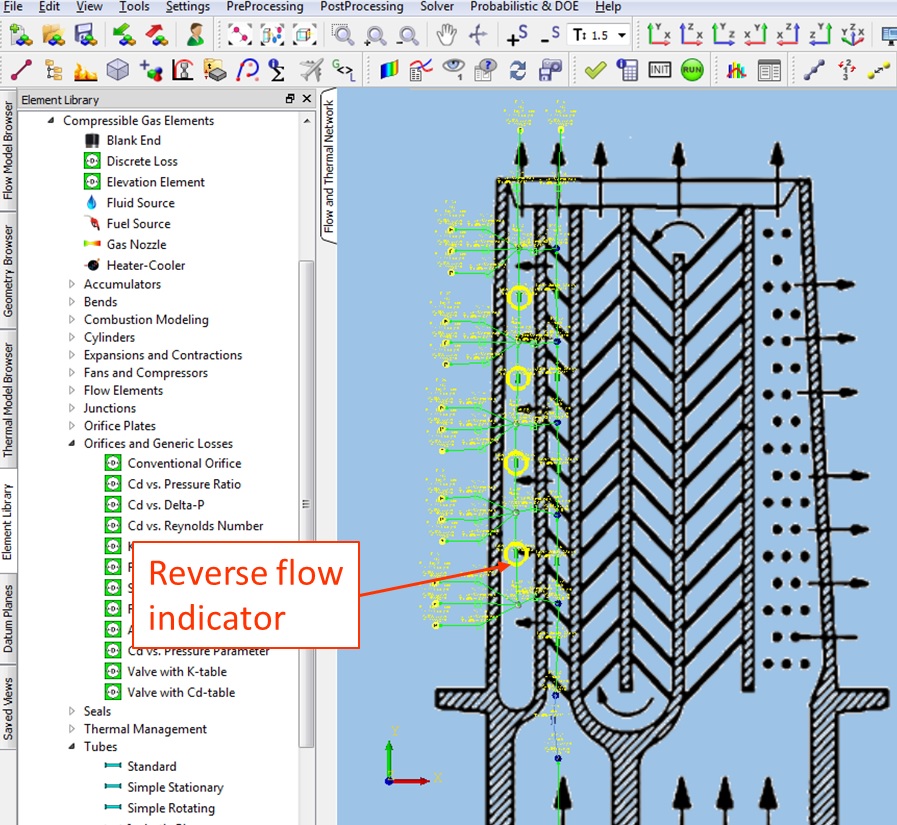This screenshot has width=897, height=825.
Task: Click the green user profile icon
Action: [x=196, y=35]
